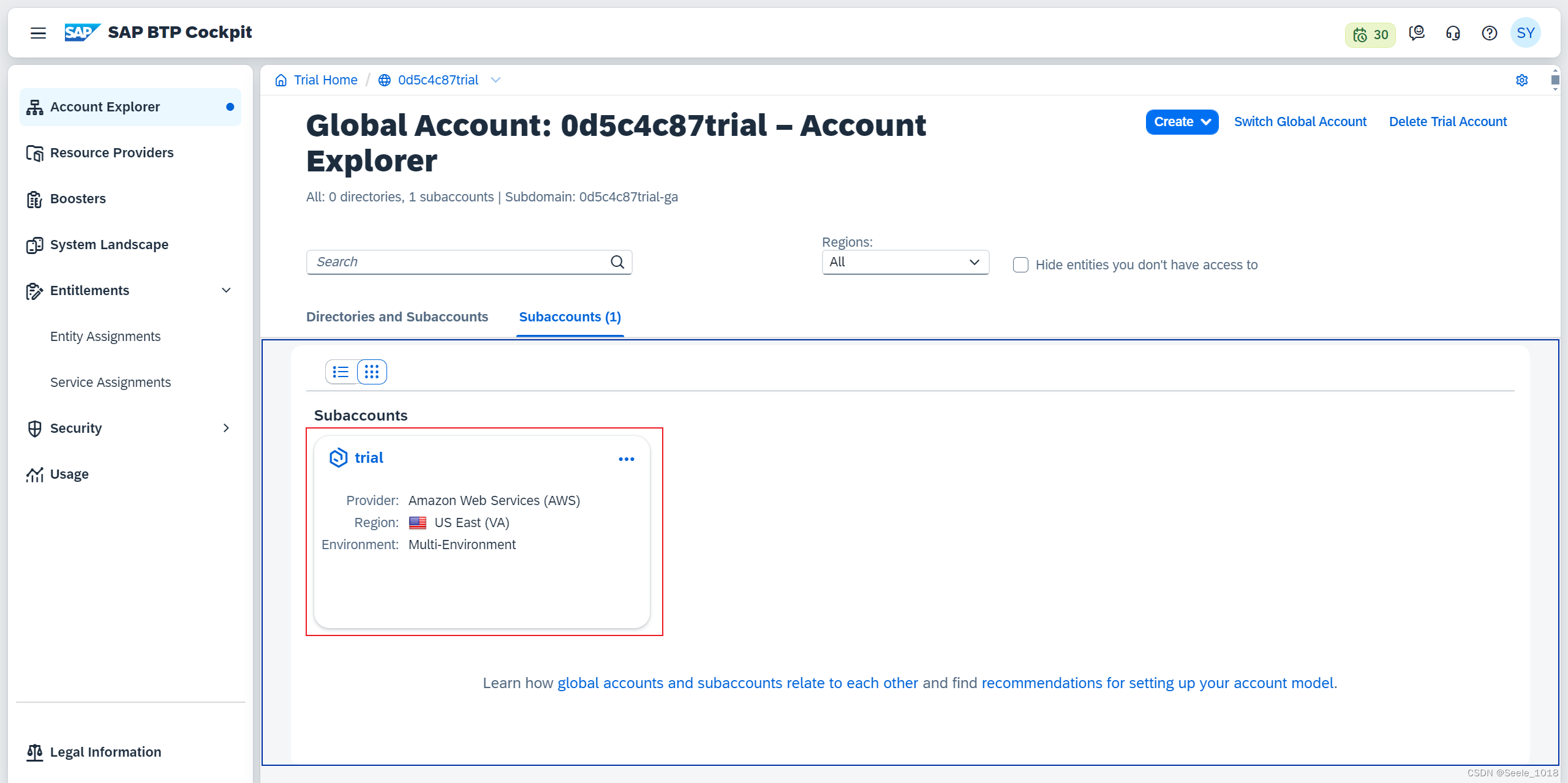The height and width of the screenshot is (783, 1568).
Task: Click the Usage chart icon
Action: pyautogui.click(x=35, y=474)
